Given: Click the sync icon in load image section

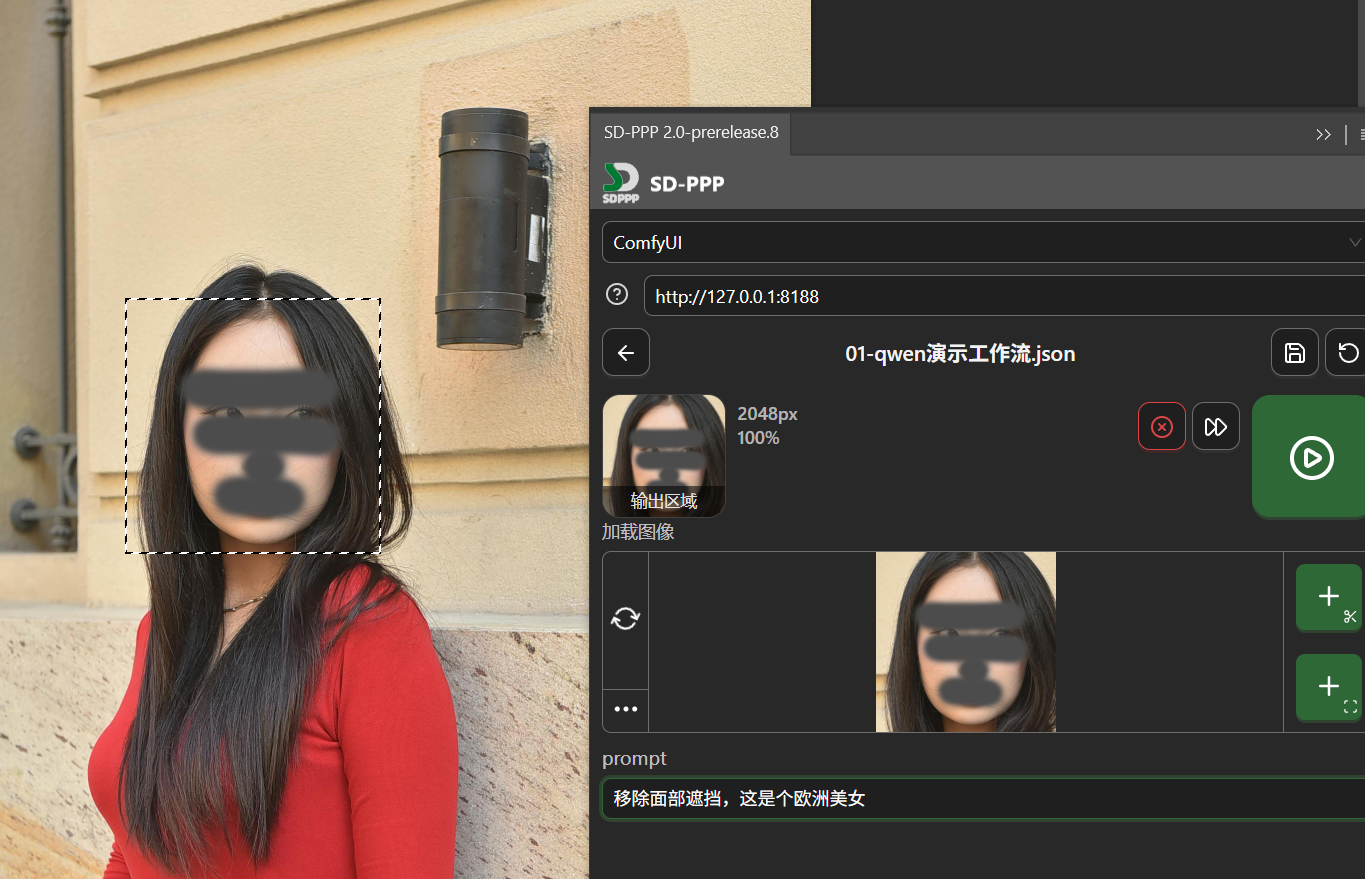Looking at the screenshot, I should [x=626, y=619].
